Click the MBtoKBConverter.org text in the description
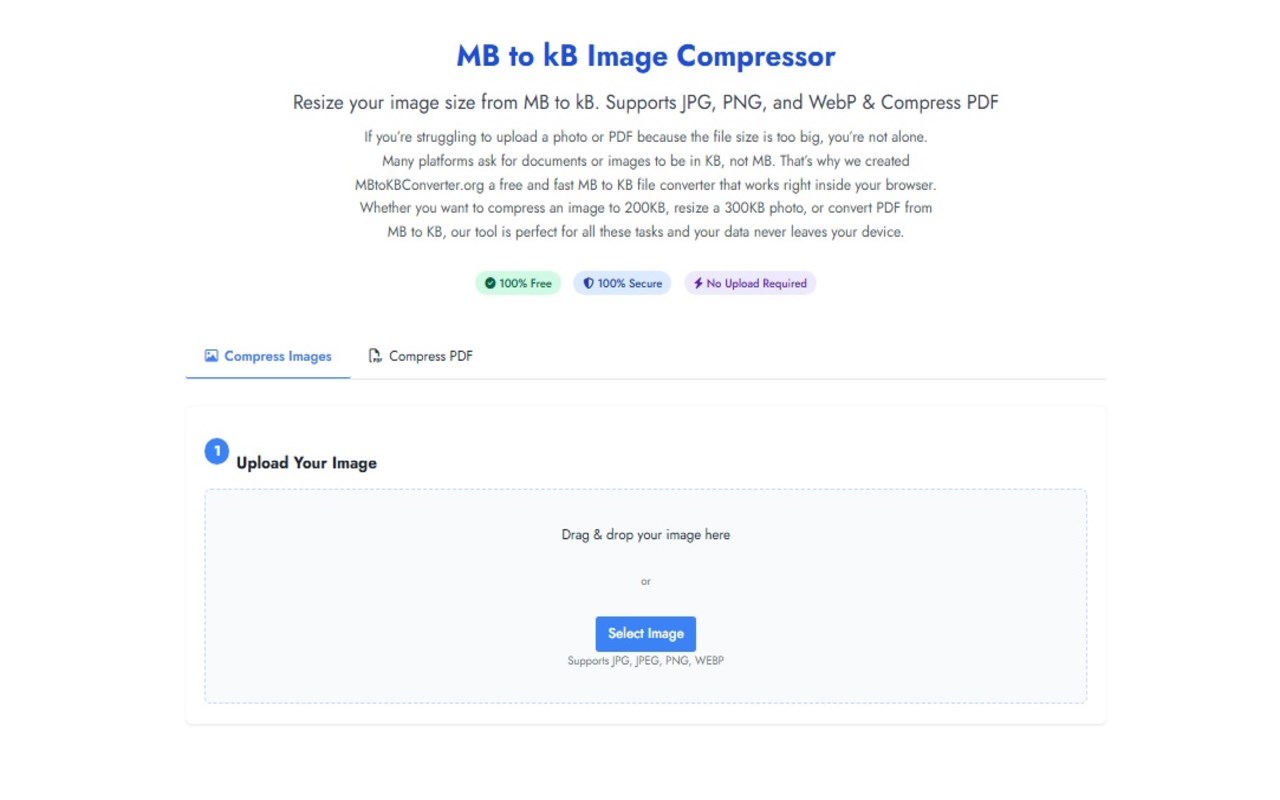 tap(420, 185)
